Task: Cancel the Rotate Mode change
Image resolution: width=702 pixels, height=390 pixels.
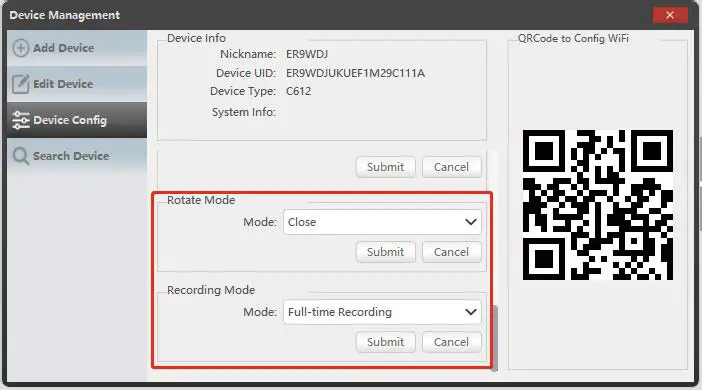Action: (x=451, y=252)
